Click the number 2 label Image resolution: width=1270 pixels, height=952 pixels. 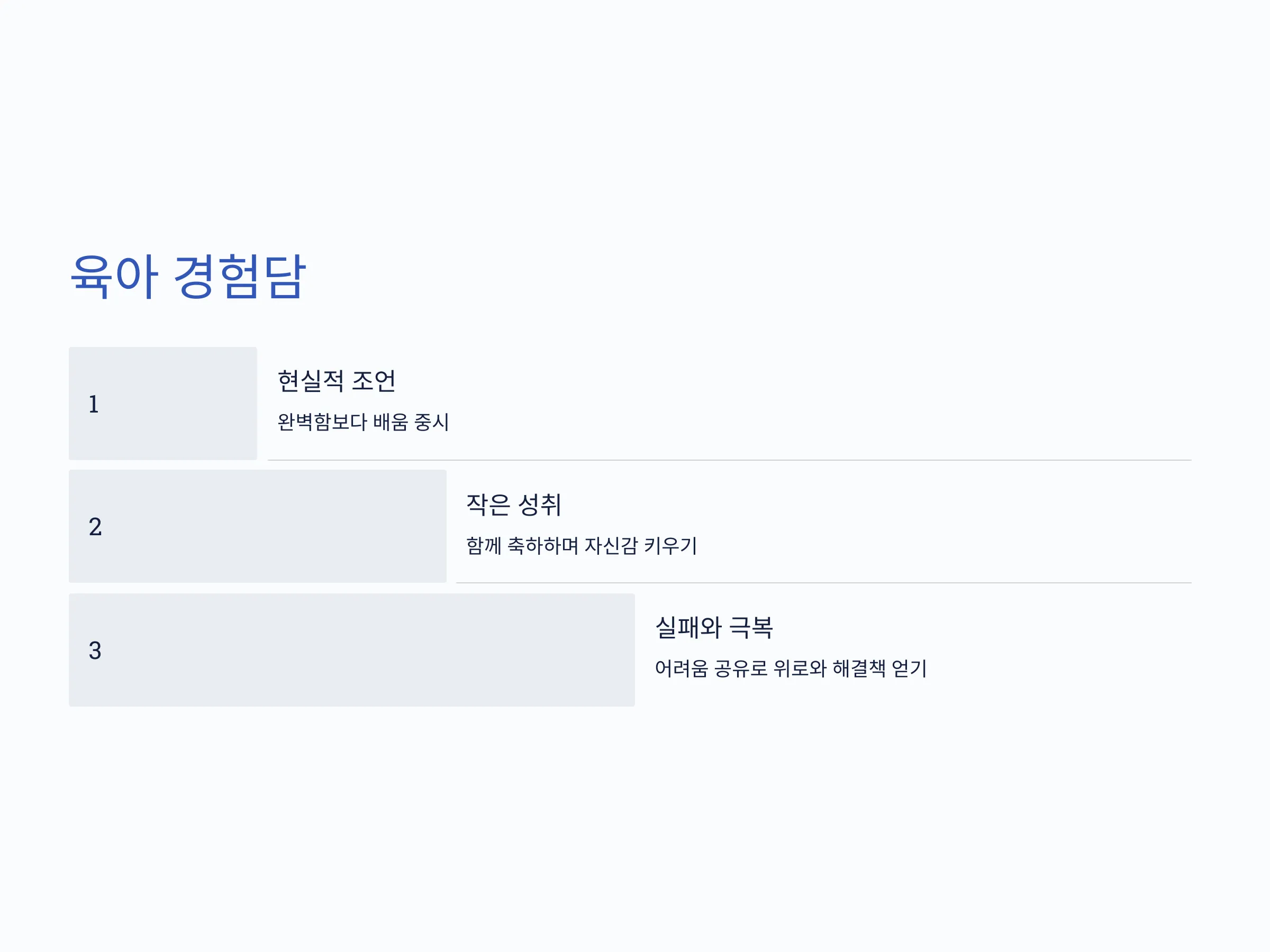(95, 527)
